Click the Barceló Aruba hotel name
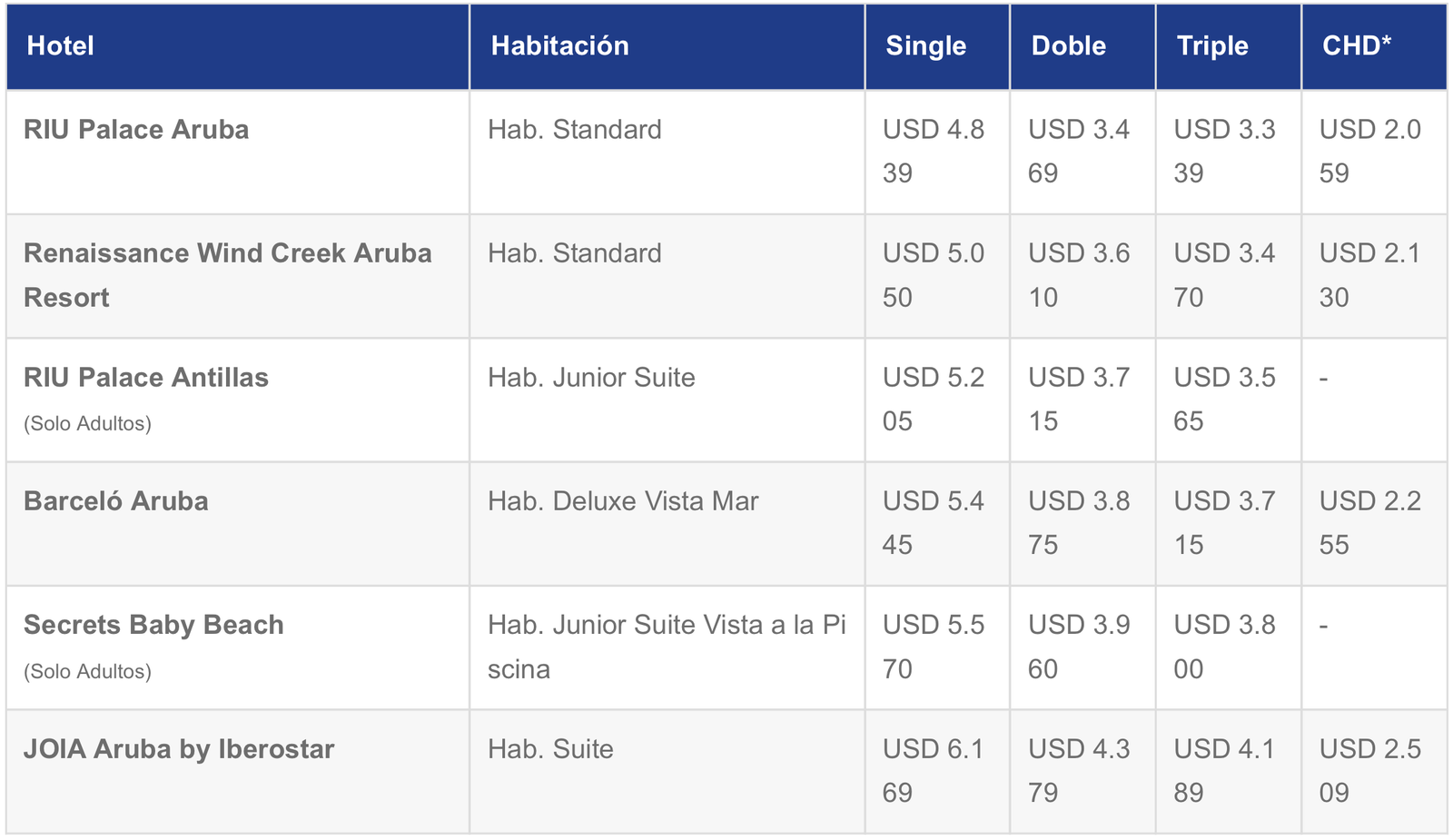Screen dimensions: 1453x840 coord(116,501)
